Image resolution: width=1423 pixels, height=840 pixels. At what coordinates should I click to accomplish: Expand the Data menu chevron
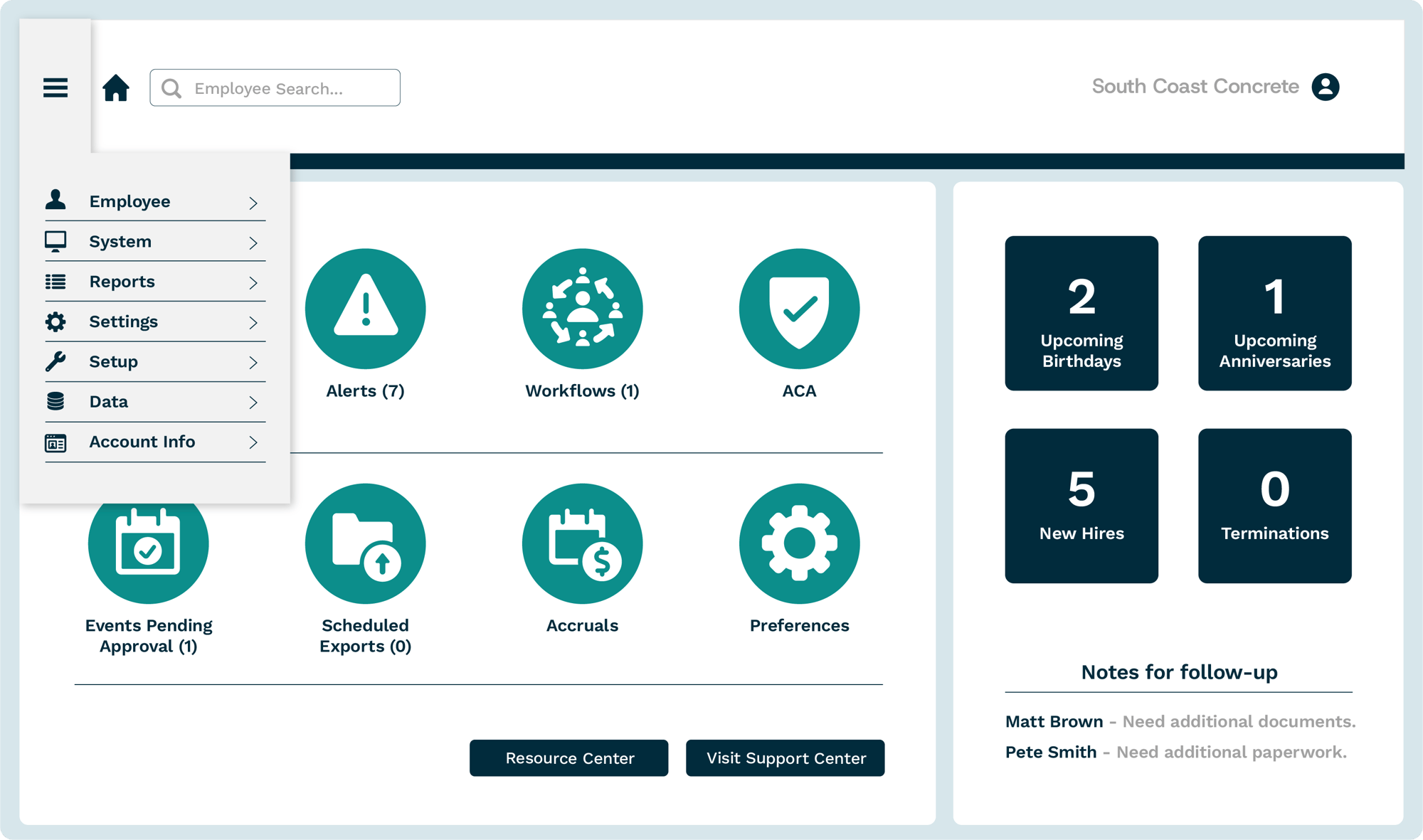[x=253, y=402]
